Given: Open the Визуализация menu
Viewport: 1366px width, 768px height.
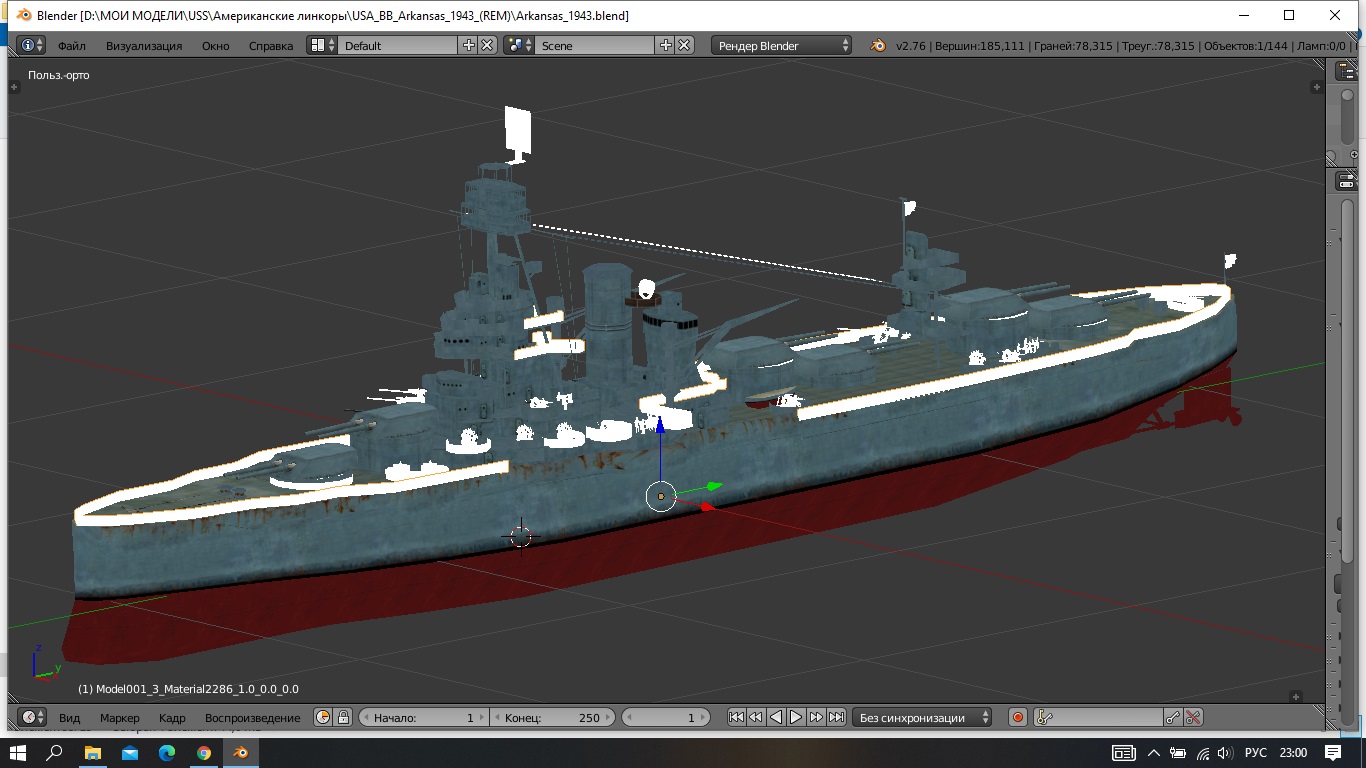Looking at the screenshot, I should coord(144,46).
